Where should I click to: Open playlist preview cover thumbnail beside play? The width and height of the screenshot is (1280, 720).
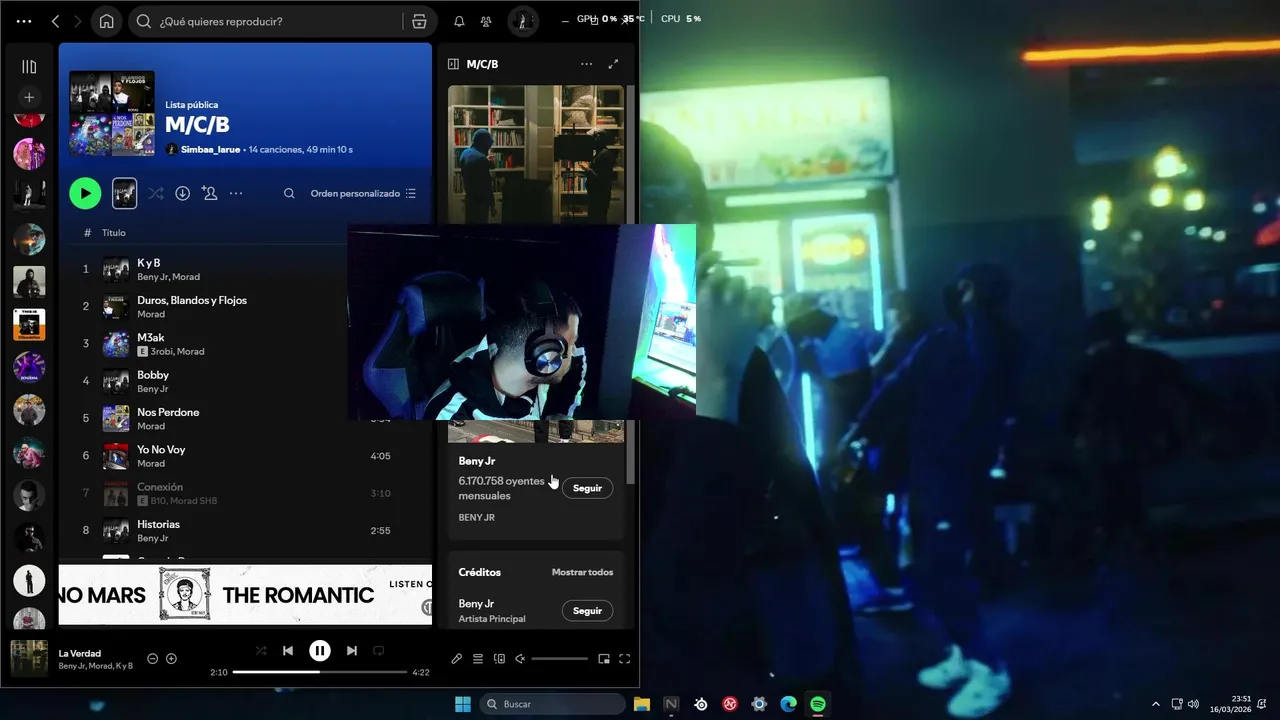click(124, 193)
